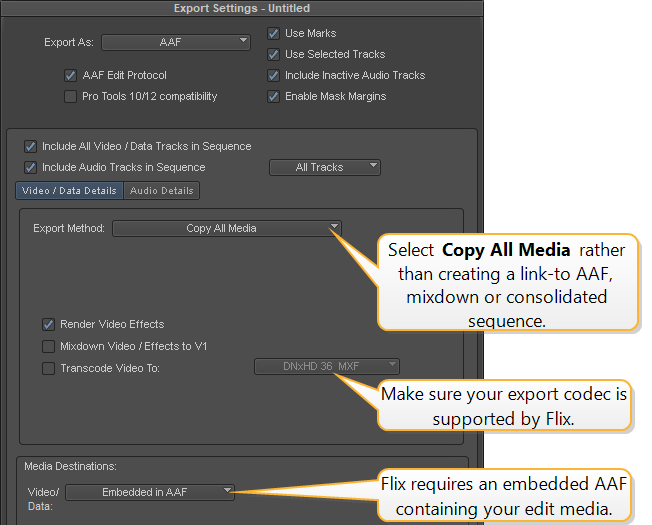The width and height of the screenshot is (652, 525).
Task: Toggle the Use Marks checkbox
Action: 274,33
